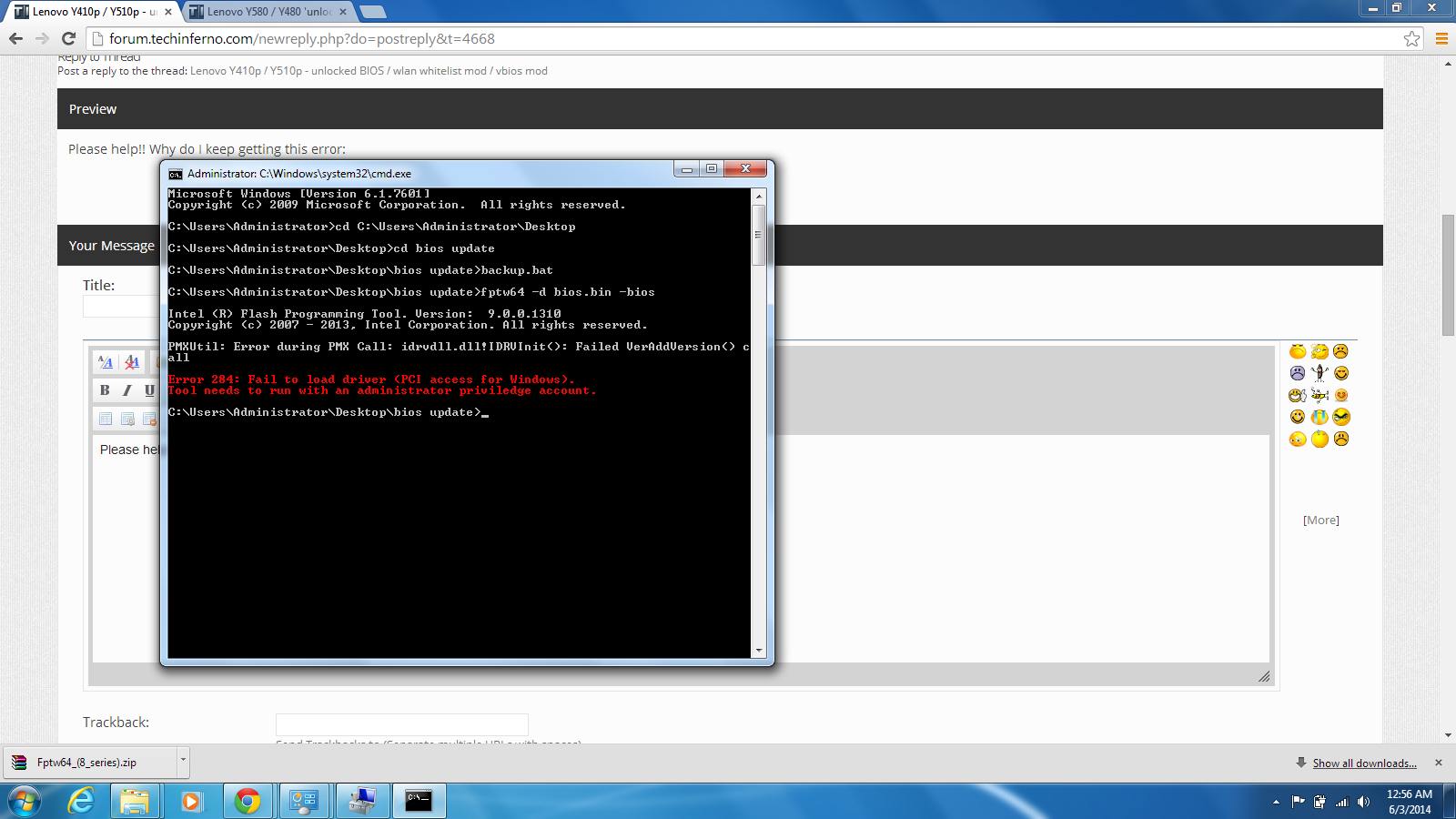This screenshot has width=1456, height=819.
Task: Click the message editor resize handle
Action: [1263, 676]
